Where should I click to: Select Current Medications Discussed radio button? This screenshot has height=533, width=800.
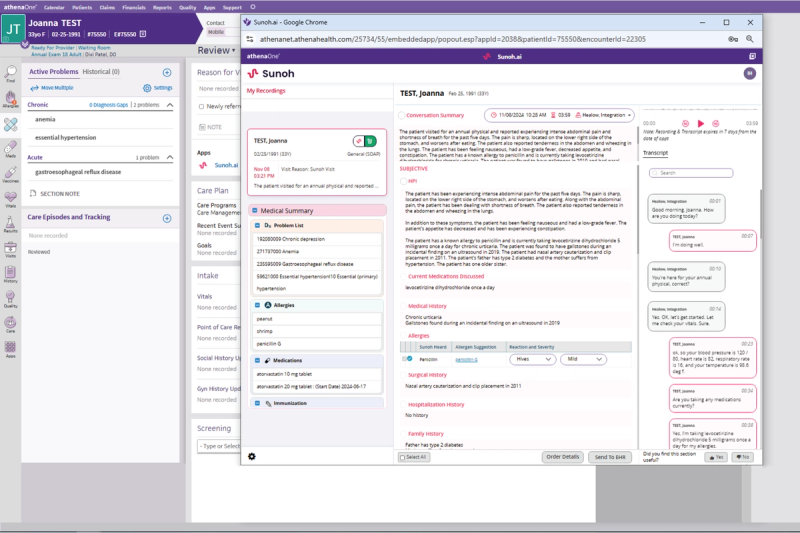[x=404, y=276]
